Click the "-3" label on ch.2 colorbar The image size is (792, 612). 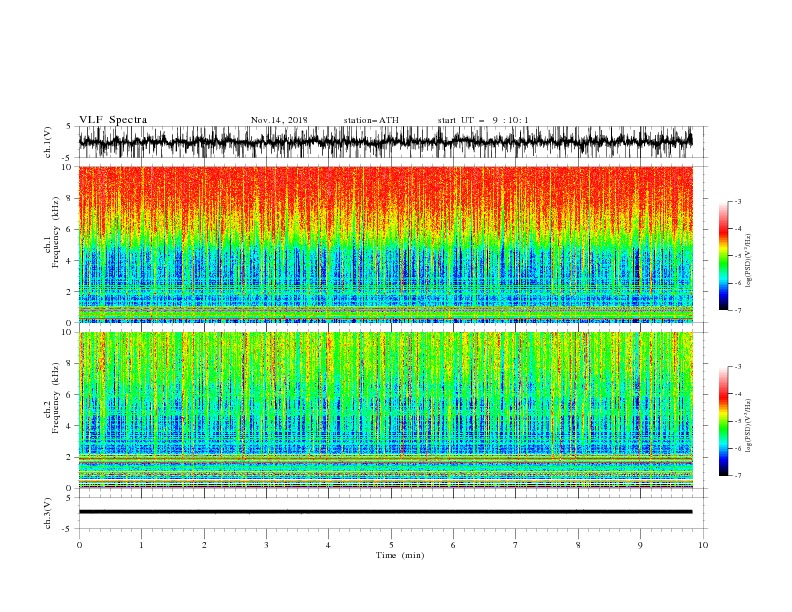[737, 367]
